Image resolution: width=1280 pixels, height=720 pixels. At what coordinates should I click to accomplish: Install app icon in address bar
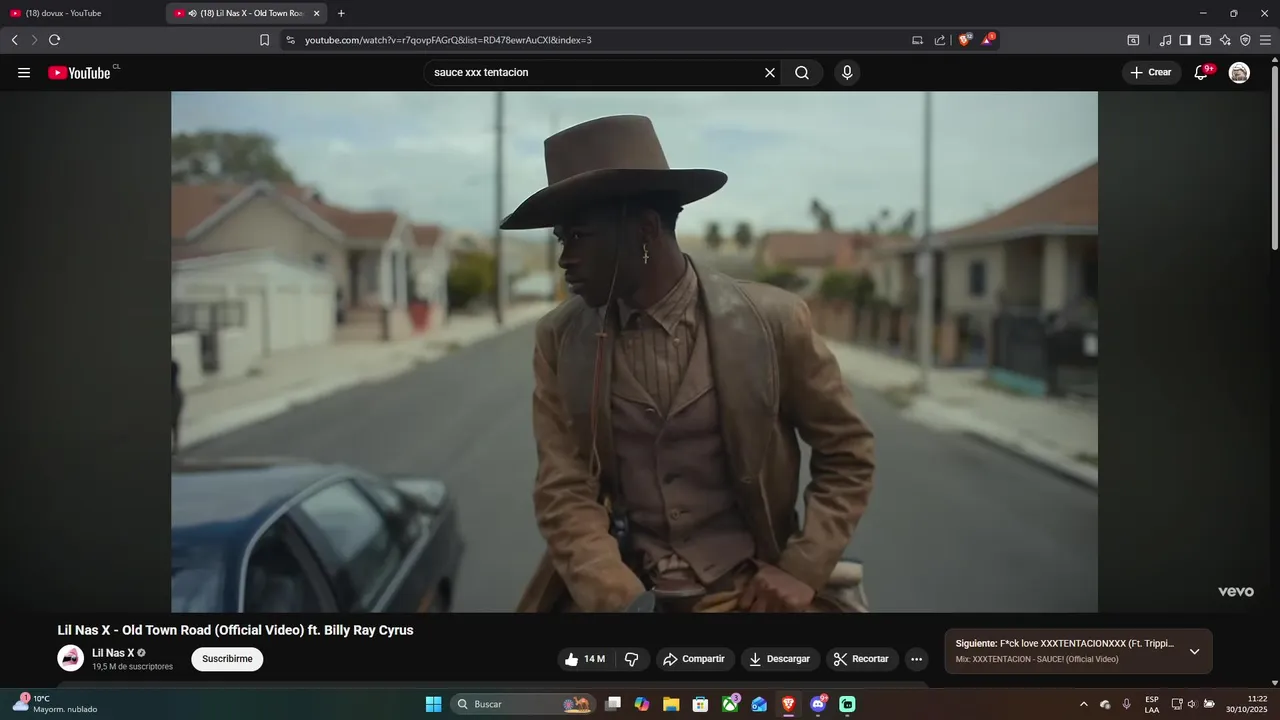click(917, 40)
